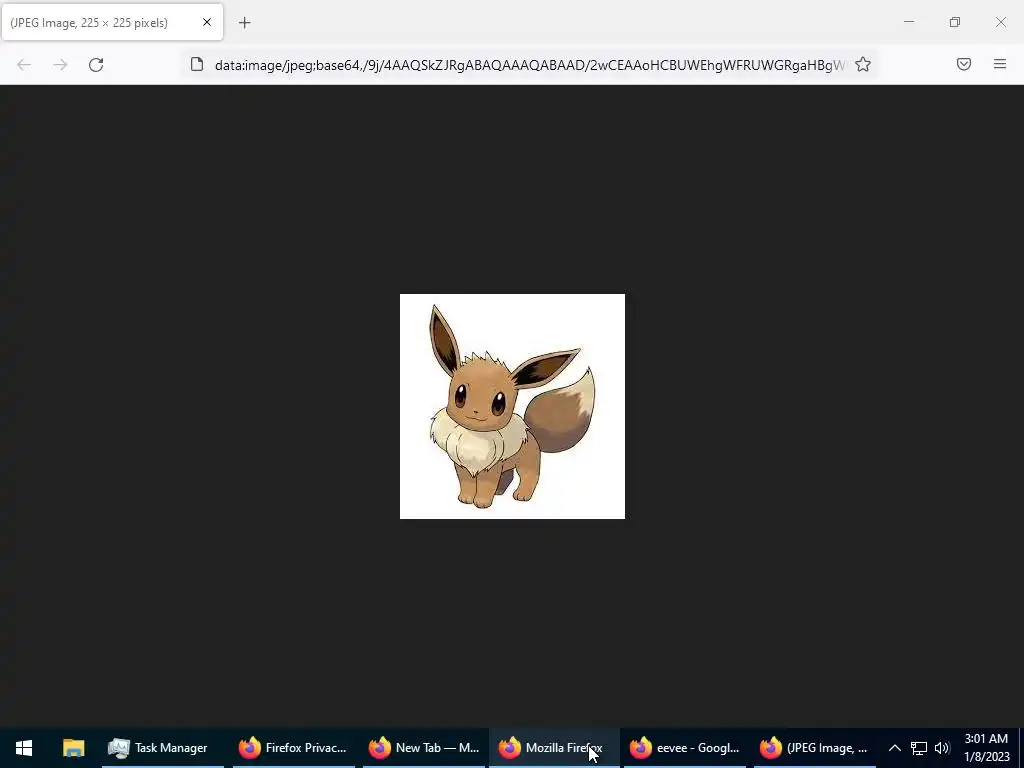Open File Explorer from the taskbar

coord(74,748)
